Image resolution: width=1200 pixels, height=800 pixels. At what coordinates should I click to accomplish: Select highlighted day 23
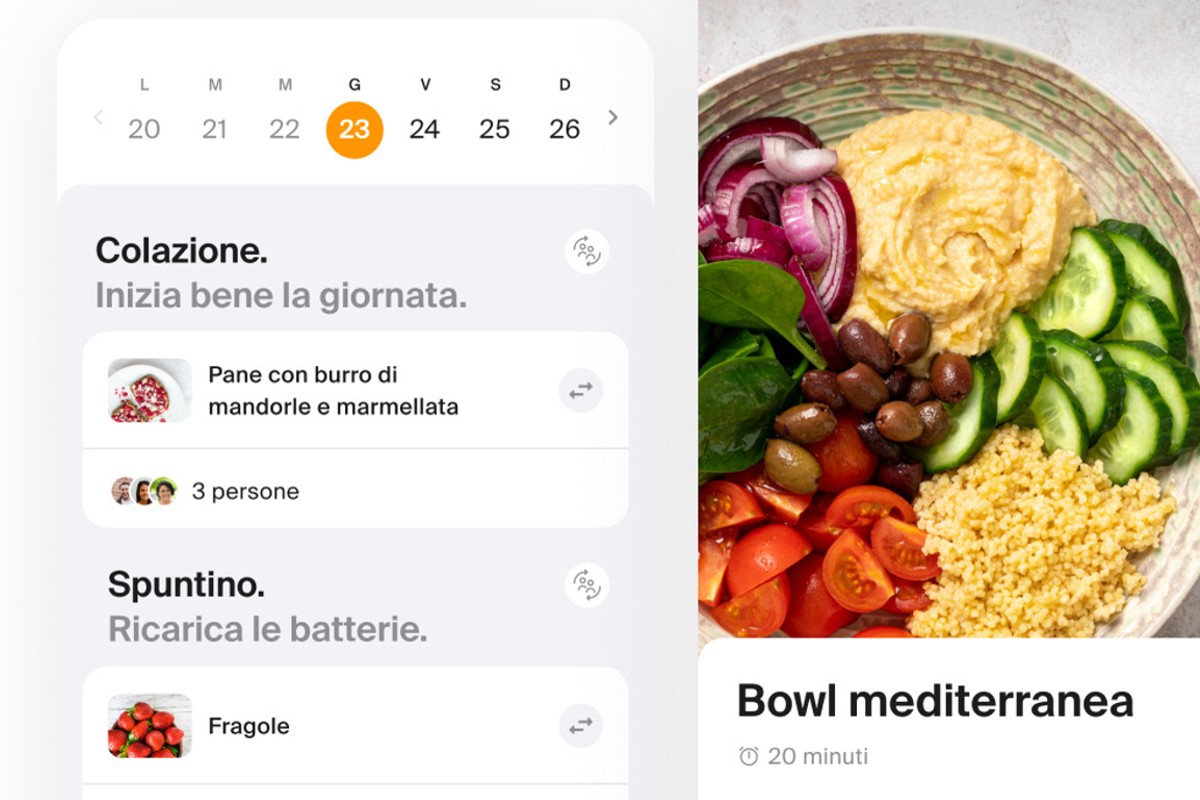354,130
